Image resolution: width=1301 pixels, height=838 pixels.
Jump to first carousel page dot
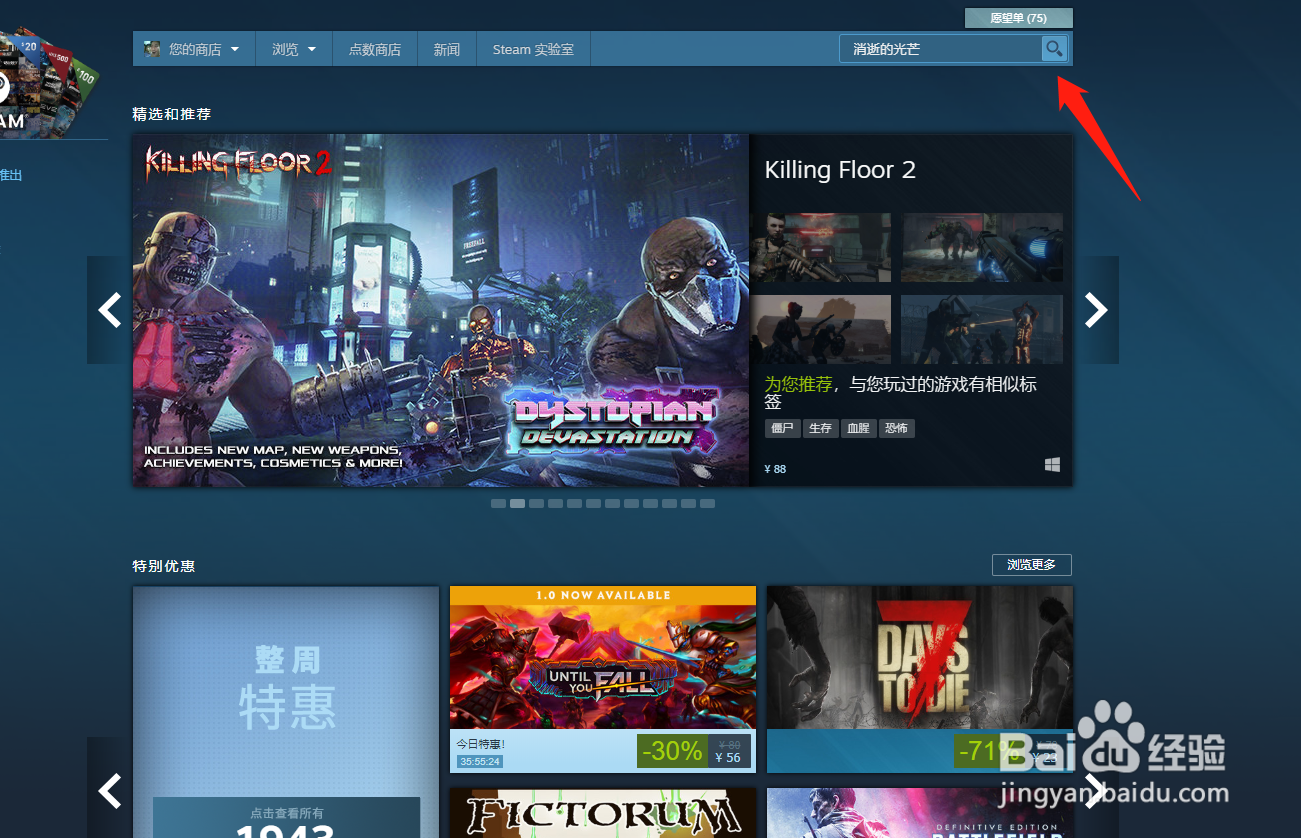click(x=498, y=504)
